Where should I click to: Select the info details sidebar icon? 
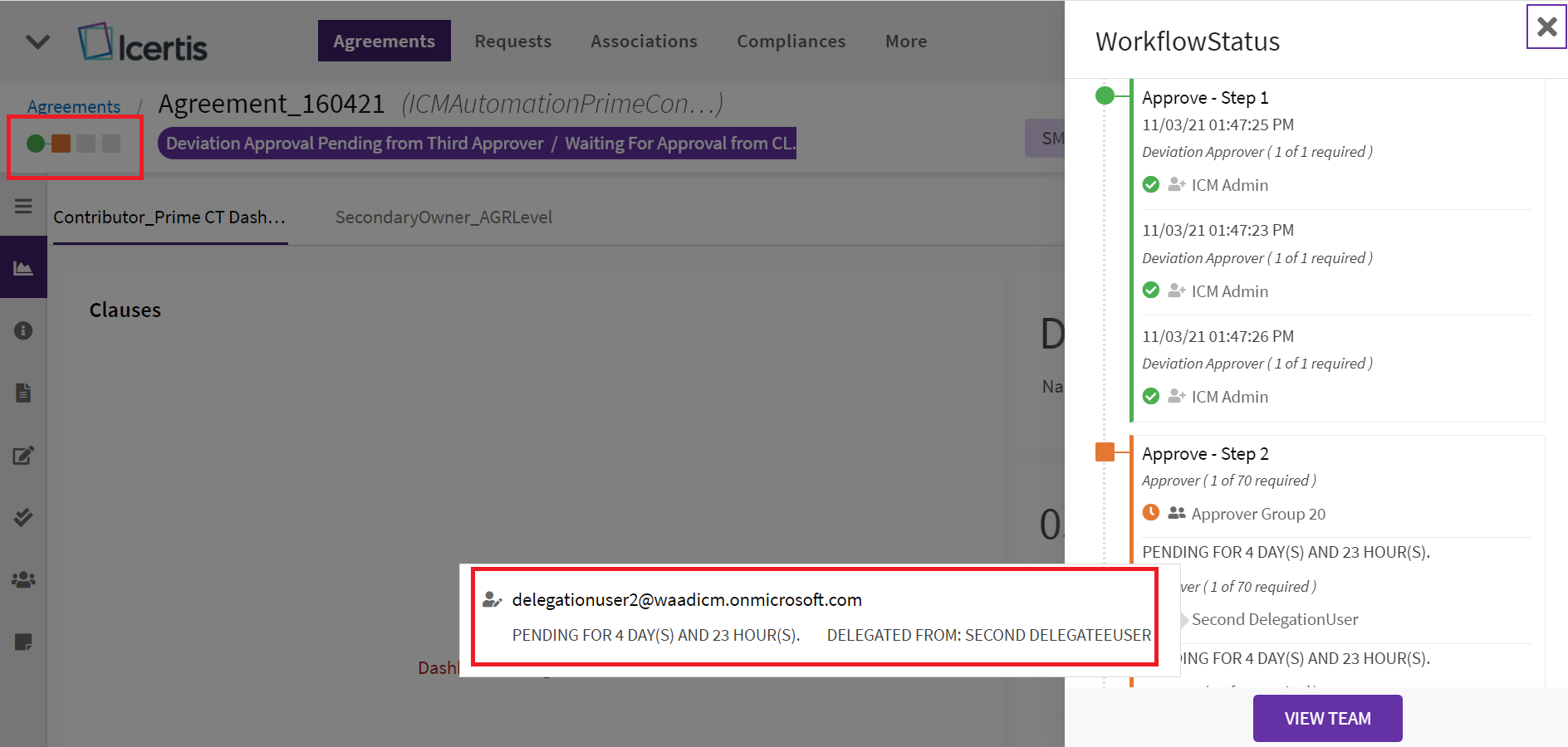(x=23, y=330)
